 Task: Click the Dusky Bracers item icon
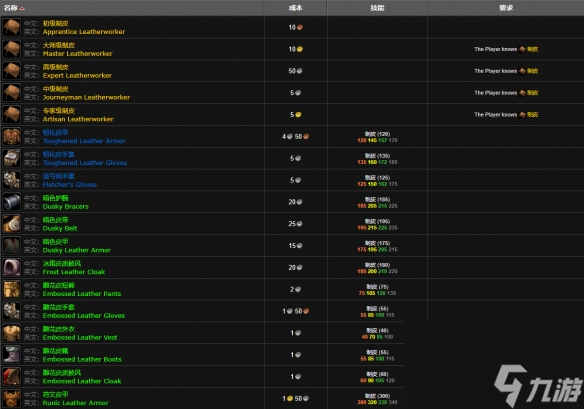tap(12, 202)
